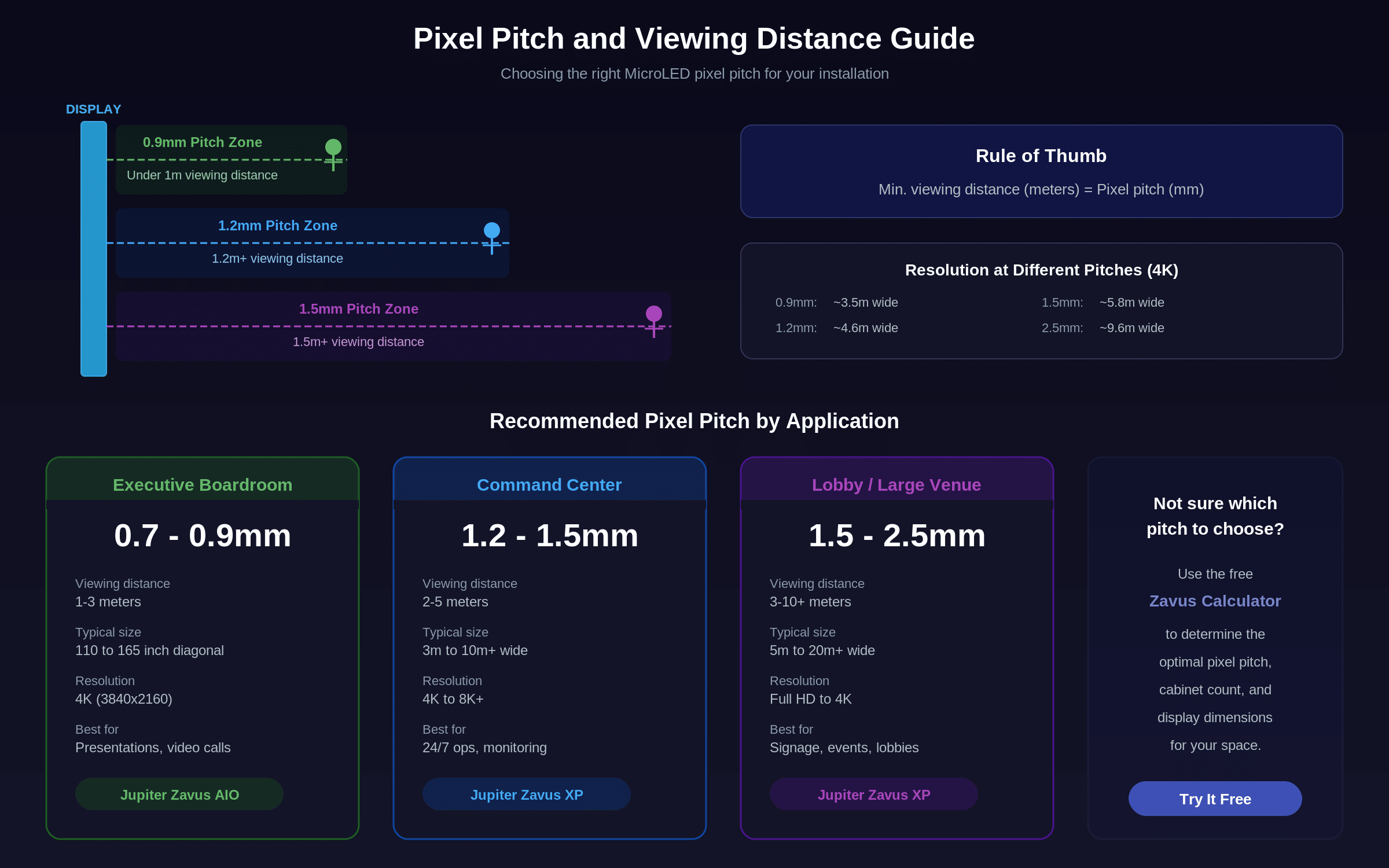The width and height of the screenshot is (1389, 868).
Task: Click Recommended Pixel Pitch by Application heading
Action: tap(694, 421)
